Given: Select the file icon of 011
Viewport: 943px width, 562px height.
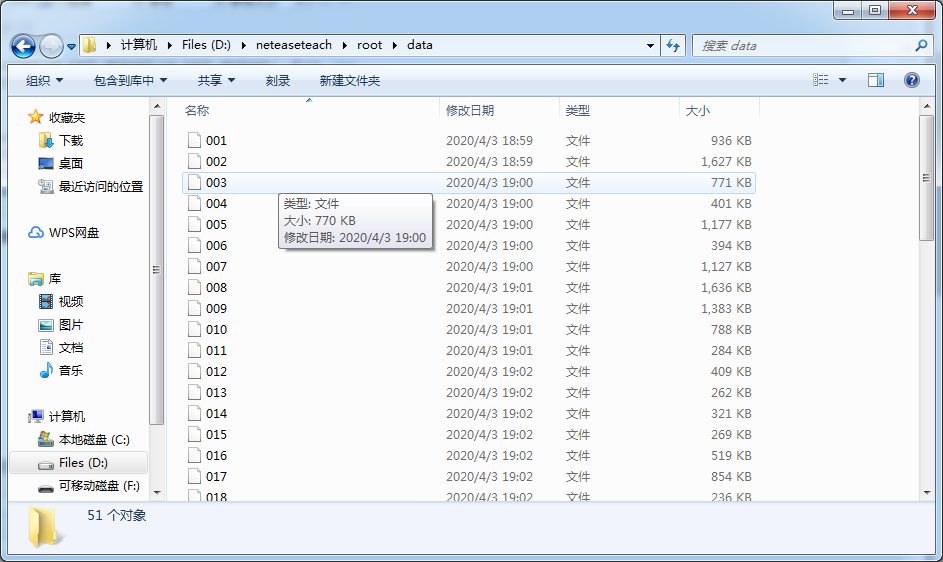Looking at the screenshot, I should click(x=194, y=350).
